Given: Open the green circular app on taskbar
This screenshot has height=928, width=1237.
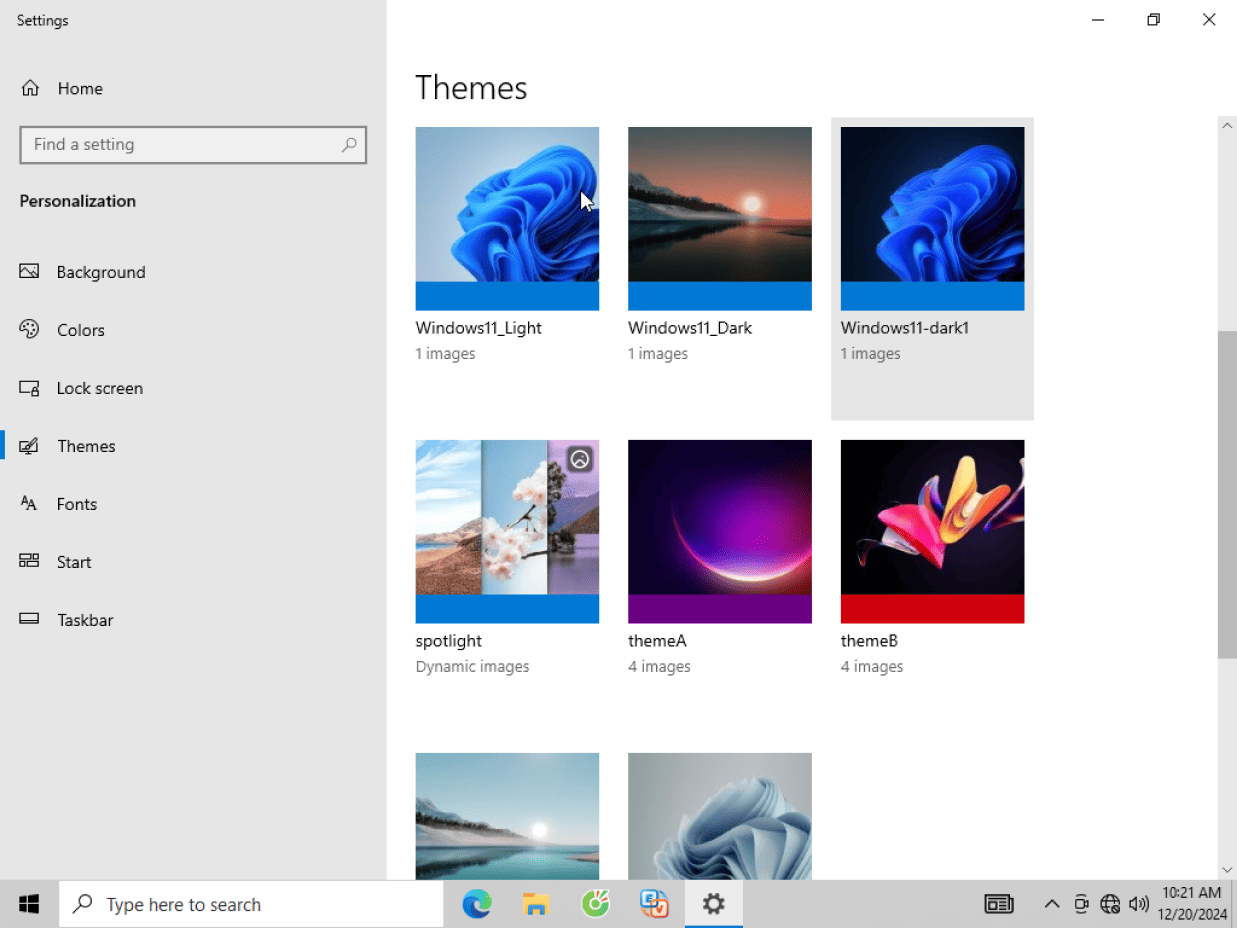Looking at the screenshot, I should [596, 904].
